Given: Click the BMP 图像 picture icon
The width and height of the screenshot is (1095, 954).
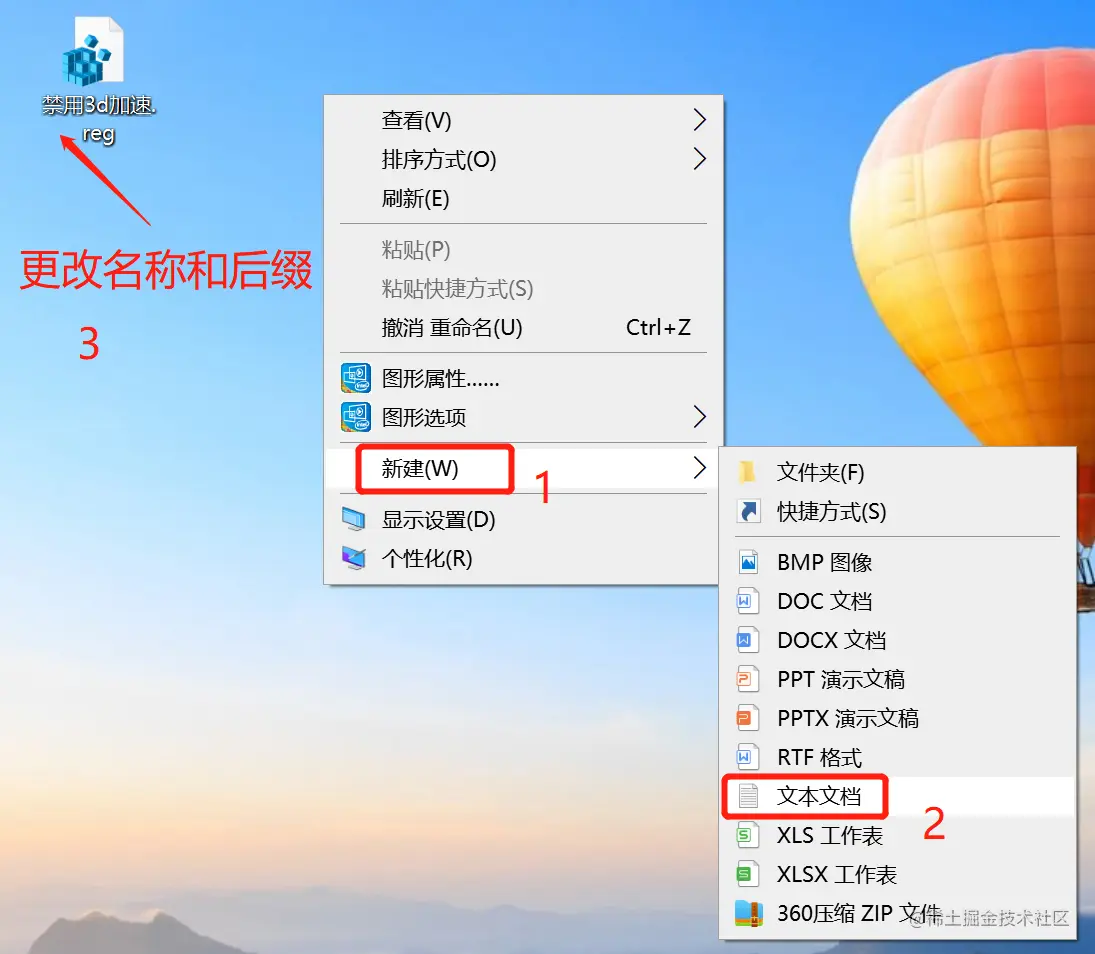Looking at the screenshot, I should pos(747,562).
